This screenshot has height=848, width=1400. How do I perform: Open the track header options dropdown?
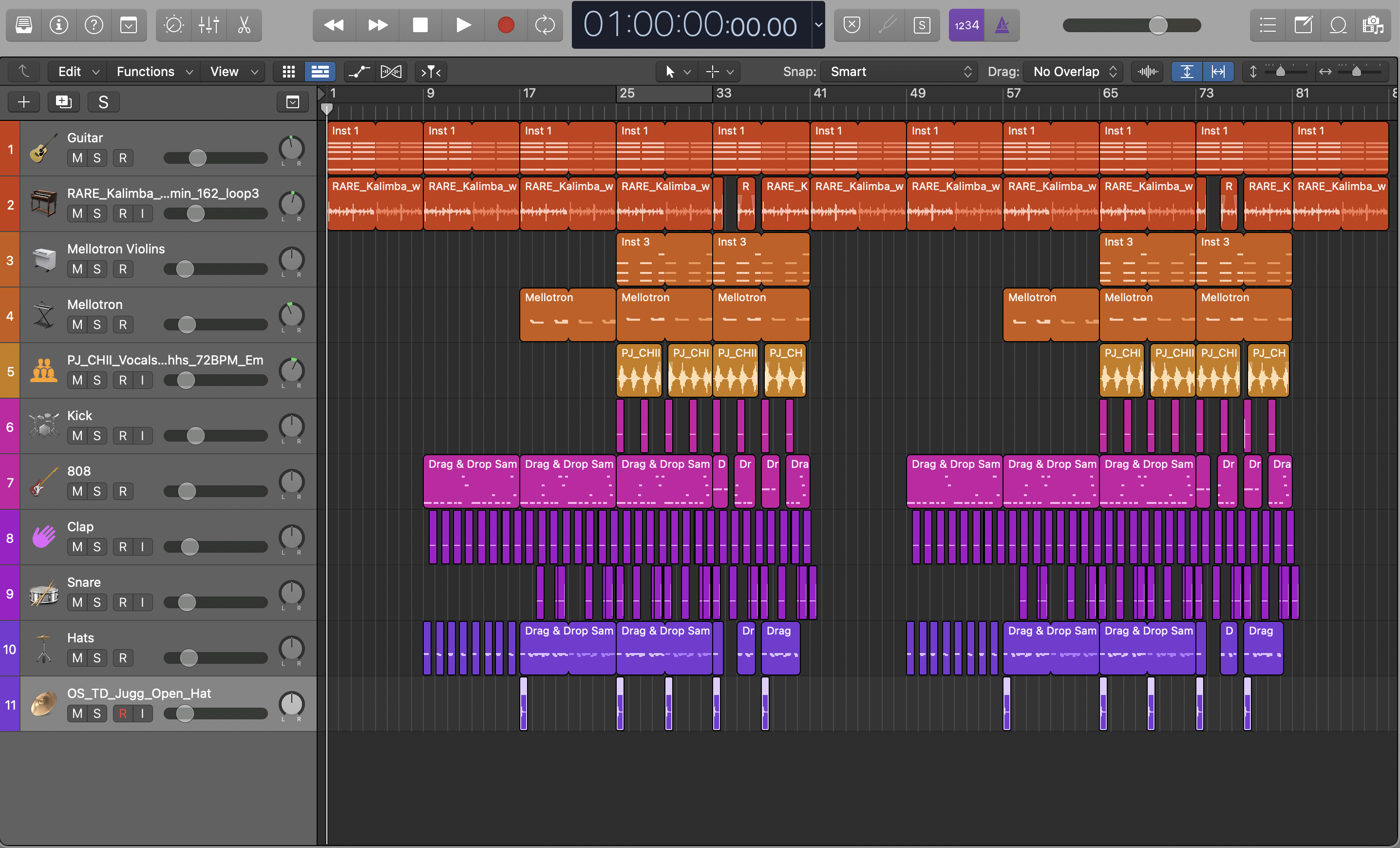pyautogui.click(x=293, y=102)
